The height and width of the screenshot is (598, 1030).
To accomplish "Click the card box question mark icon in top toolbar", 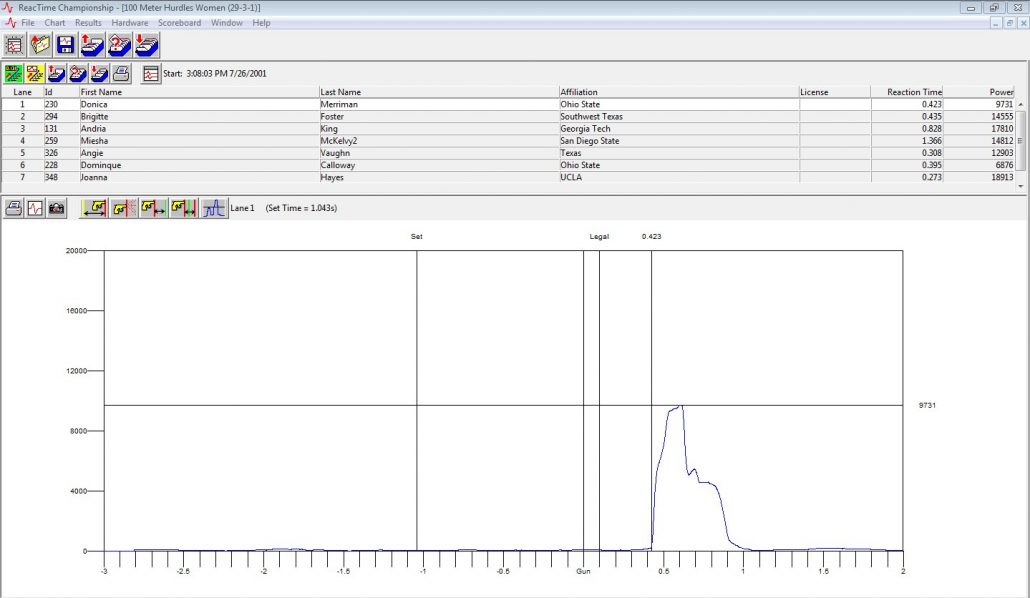I will click(120, 44).
